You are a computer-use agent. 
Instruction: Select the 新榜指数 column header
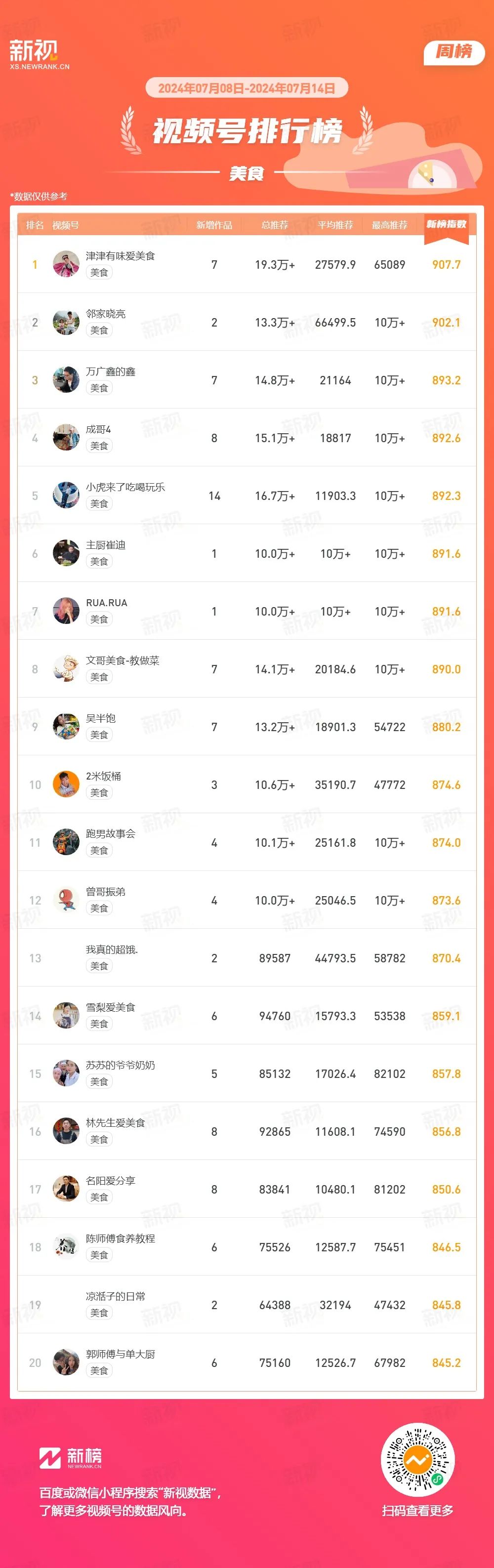tap(447, 225)
